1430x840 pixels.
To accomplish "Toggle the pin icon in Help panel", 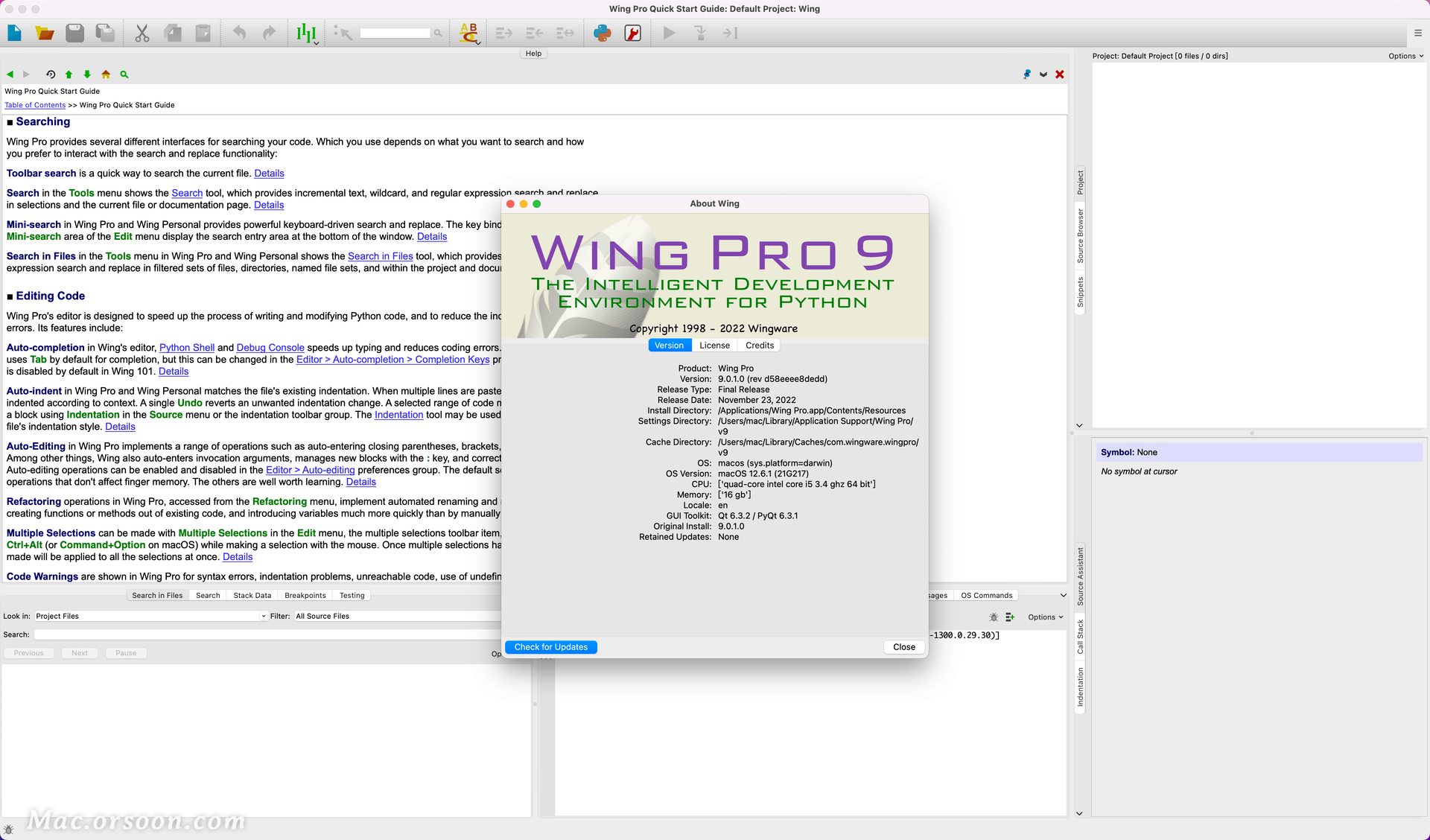I will (1024, 74).
